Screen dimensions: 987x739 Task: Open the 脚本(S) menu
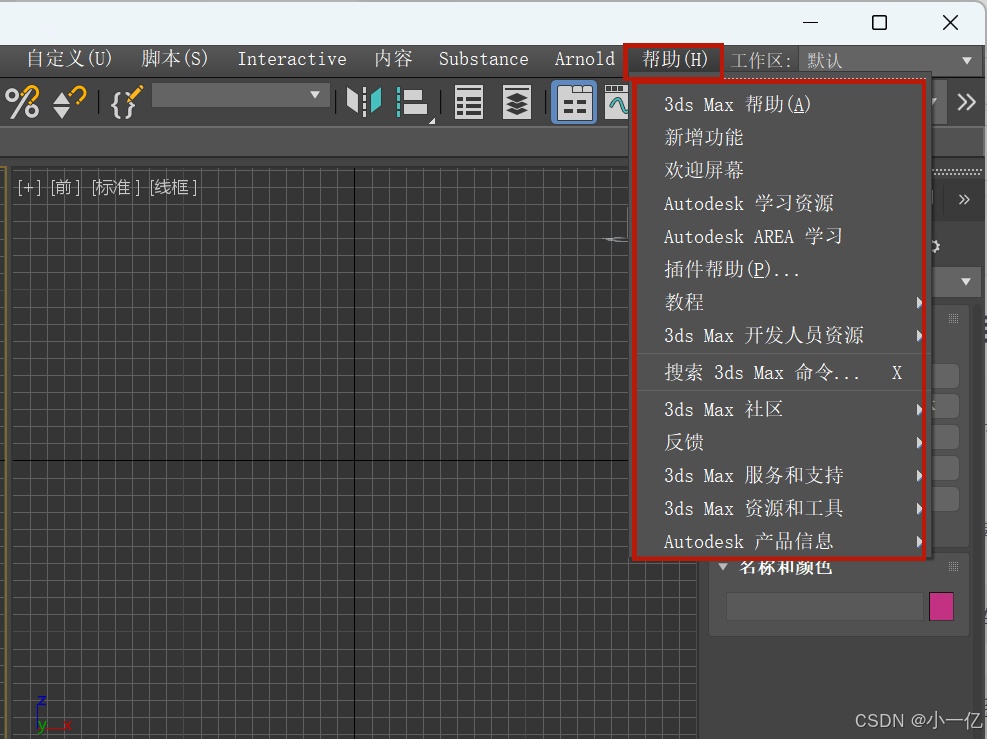[174, 59]
